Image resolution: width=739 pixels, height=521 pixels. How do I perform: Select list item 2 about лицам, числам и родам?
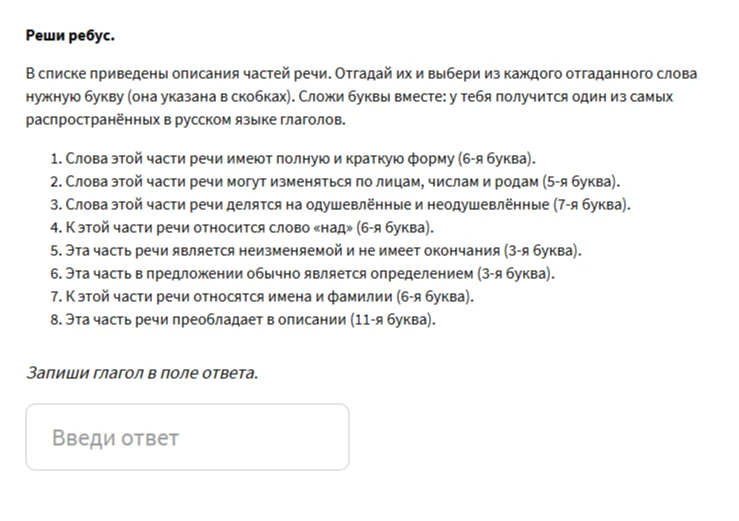click(x=335, y=182)
